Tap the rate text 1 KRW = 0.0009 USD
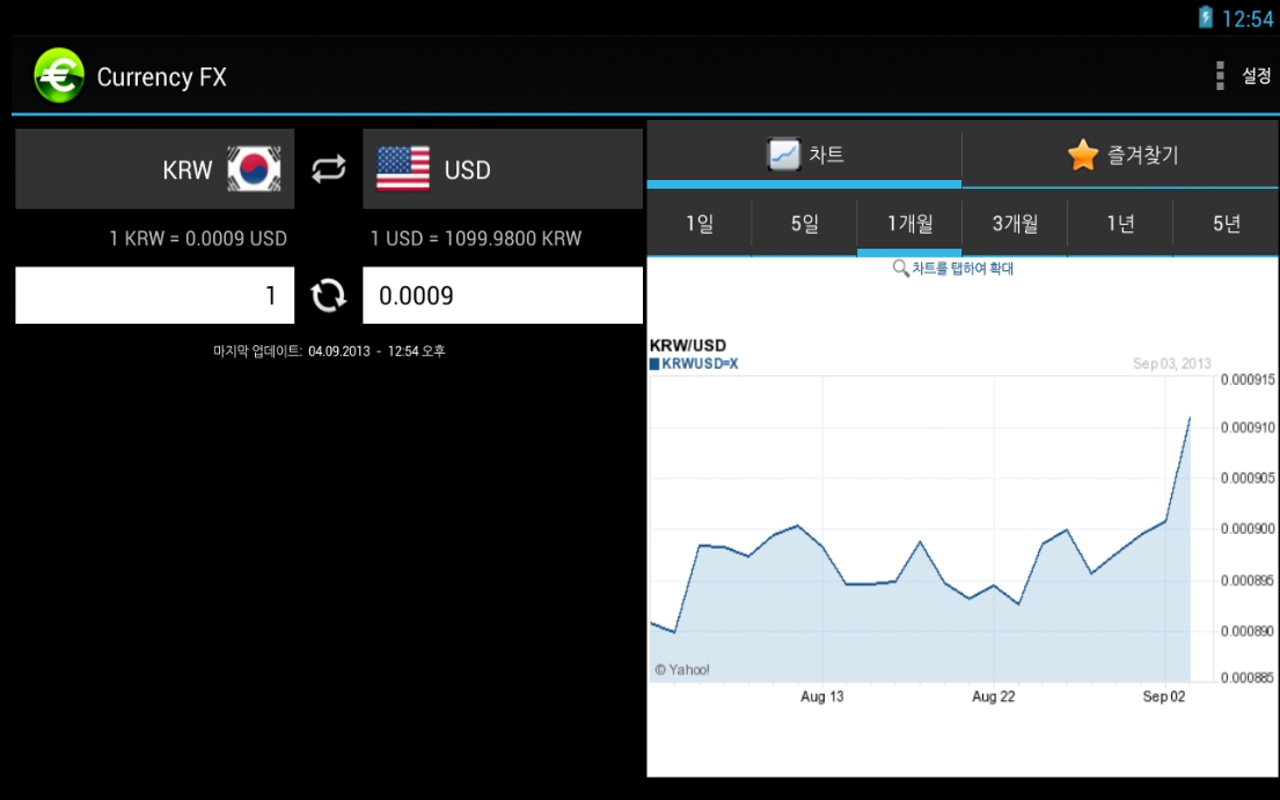 [198, 238]
